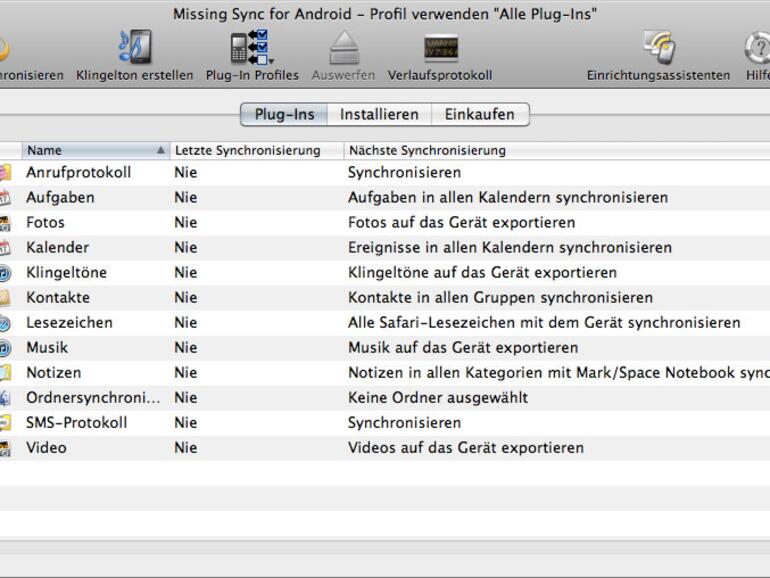The width and height of the screenshot is (770, 578).
Task: Select the Ordnersynchroni... row name
Action: point(93,398)
